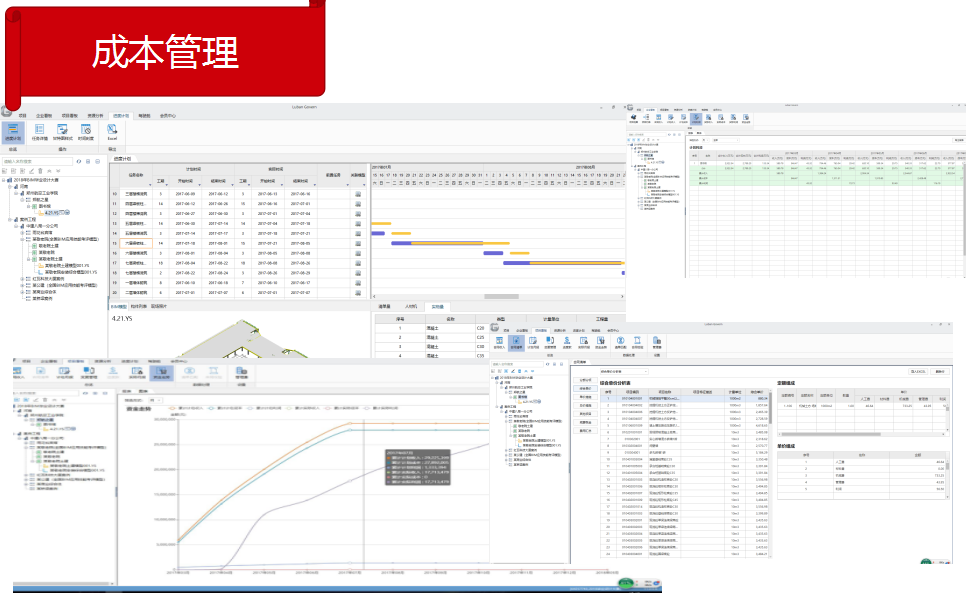Screen dimensions: 976x604
Task: Click the long purple-and-yellow Gantt bar of row 15
Action: [x=450, y=243]
